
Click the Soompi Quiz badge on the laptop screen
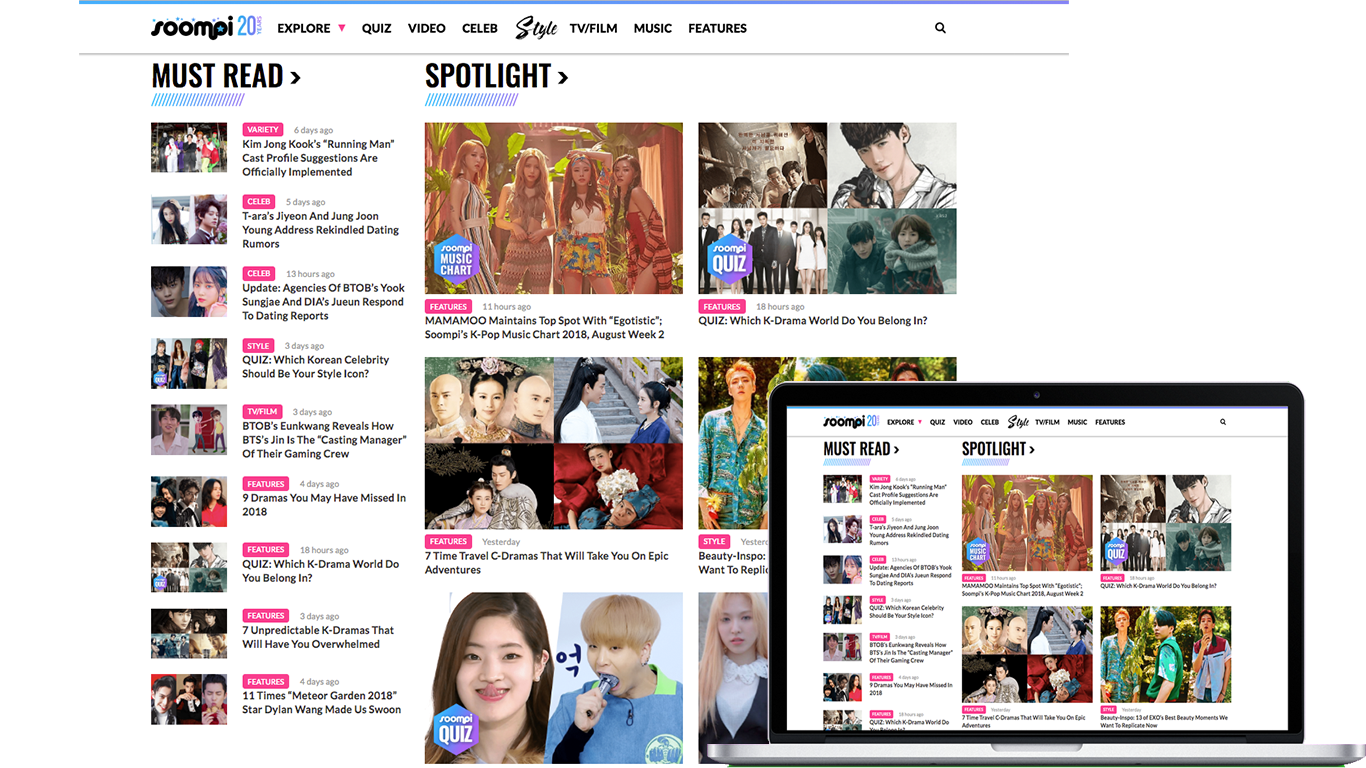pyautogui.click(x=1116, y=553)
